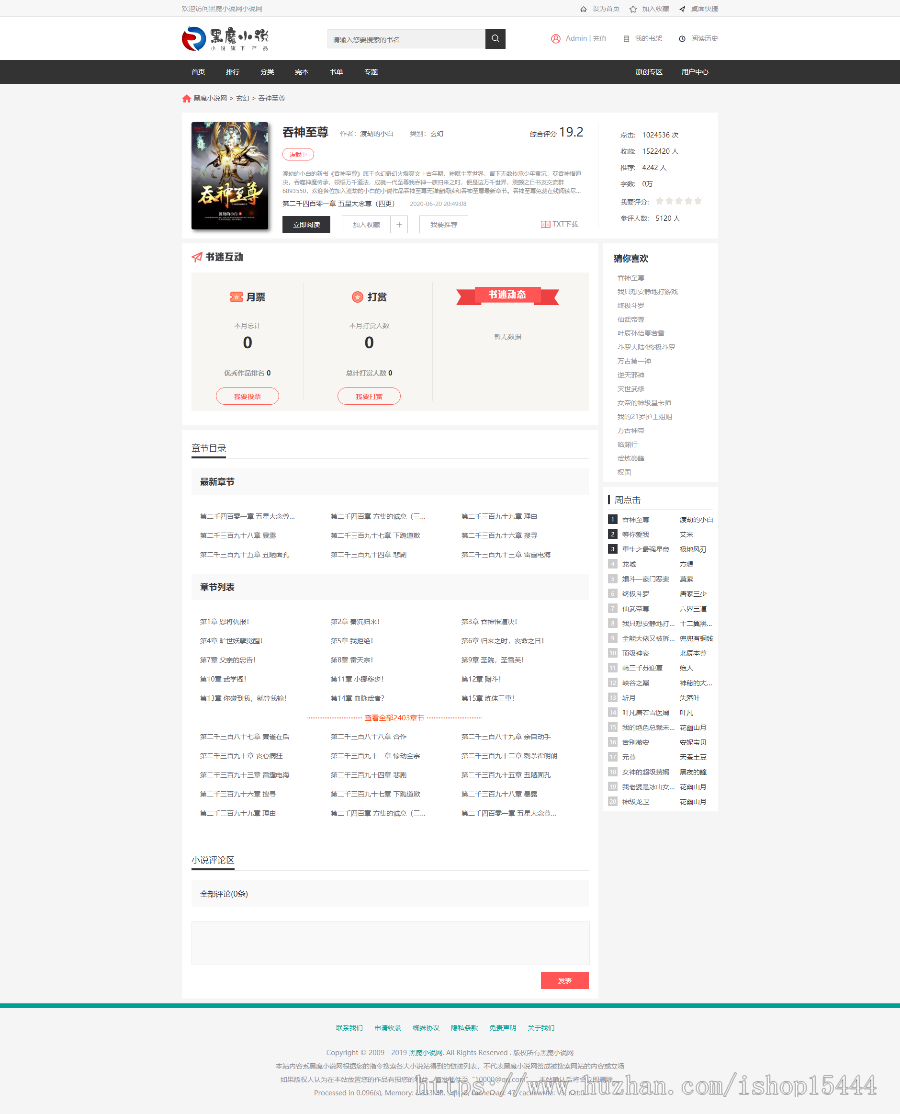This screenshot has width=900, height=1114.
Task: Open chapter 第11章 in the chapter list
Action: (x=357, y=679)
